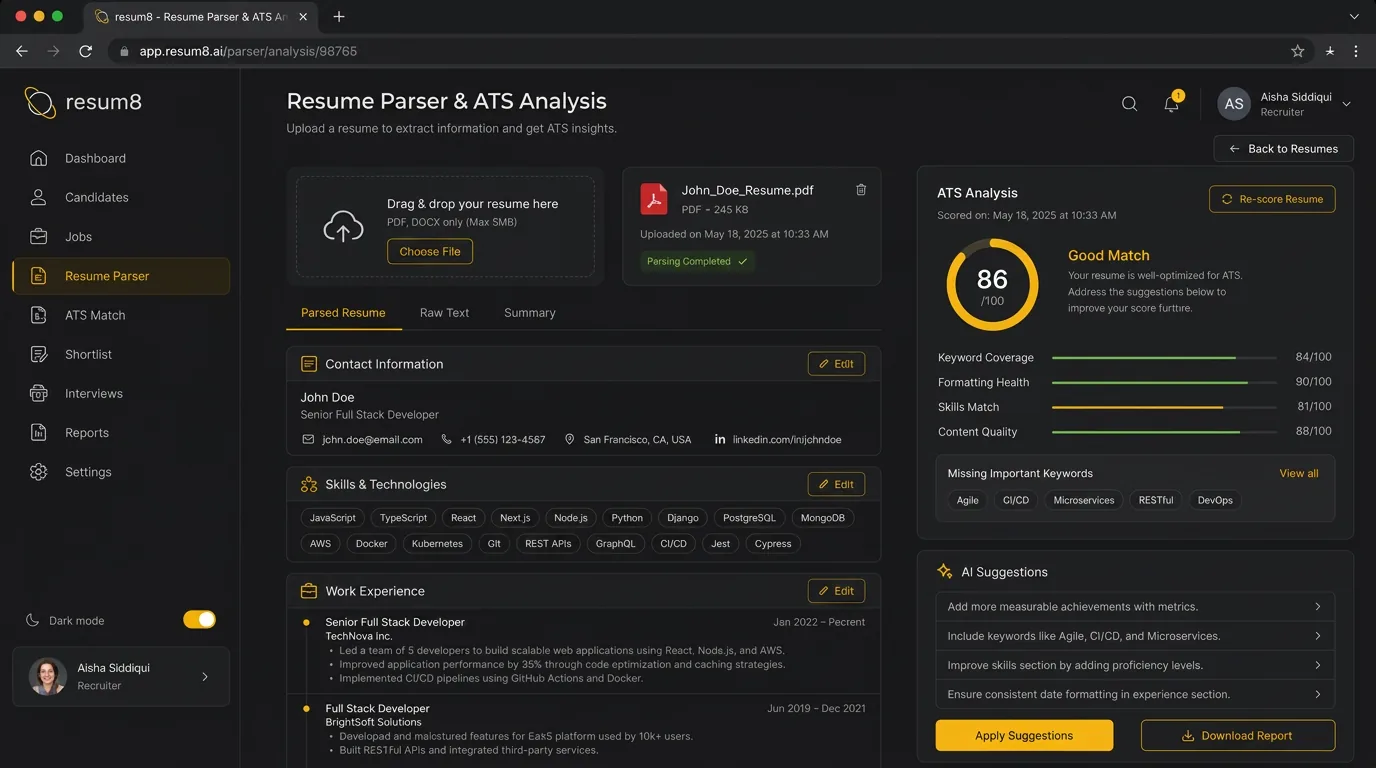Click the phone icon beside +1 (555) 123-4567
Image resolution: width=1376 pixels, height=768 pixels.
447,439
